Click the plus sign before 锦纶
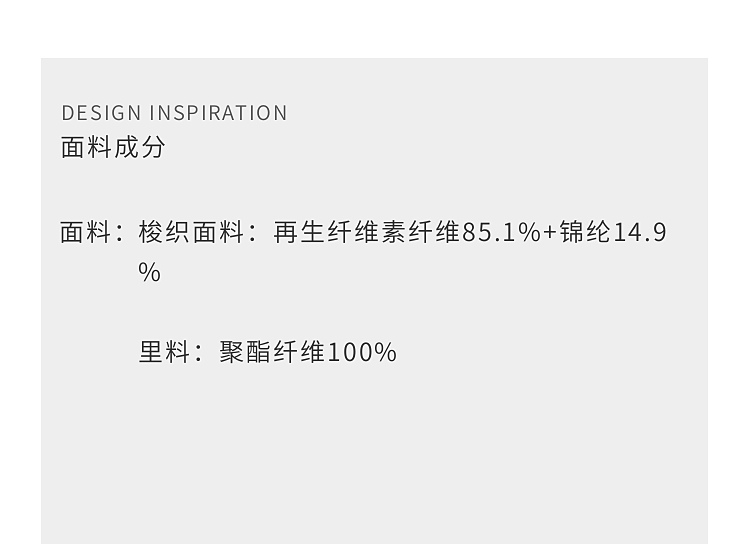750x544 pixels. (x=549, y=234)
